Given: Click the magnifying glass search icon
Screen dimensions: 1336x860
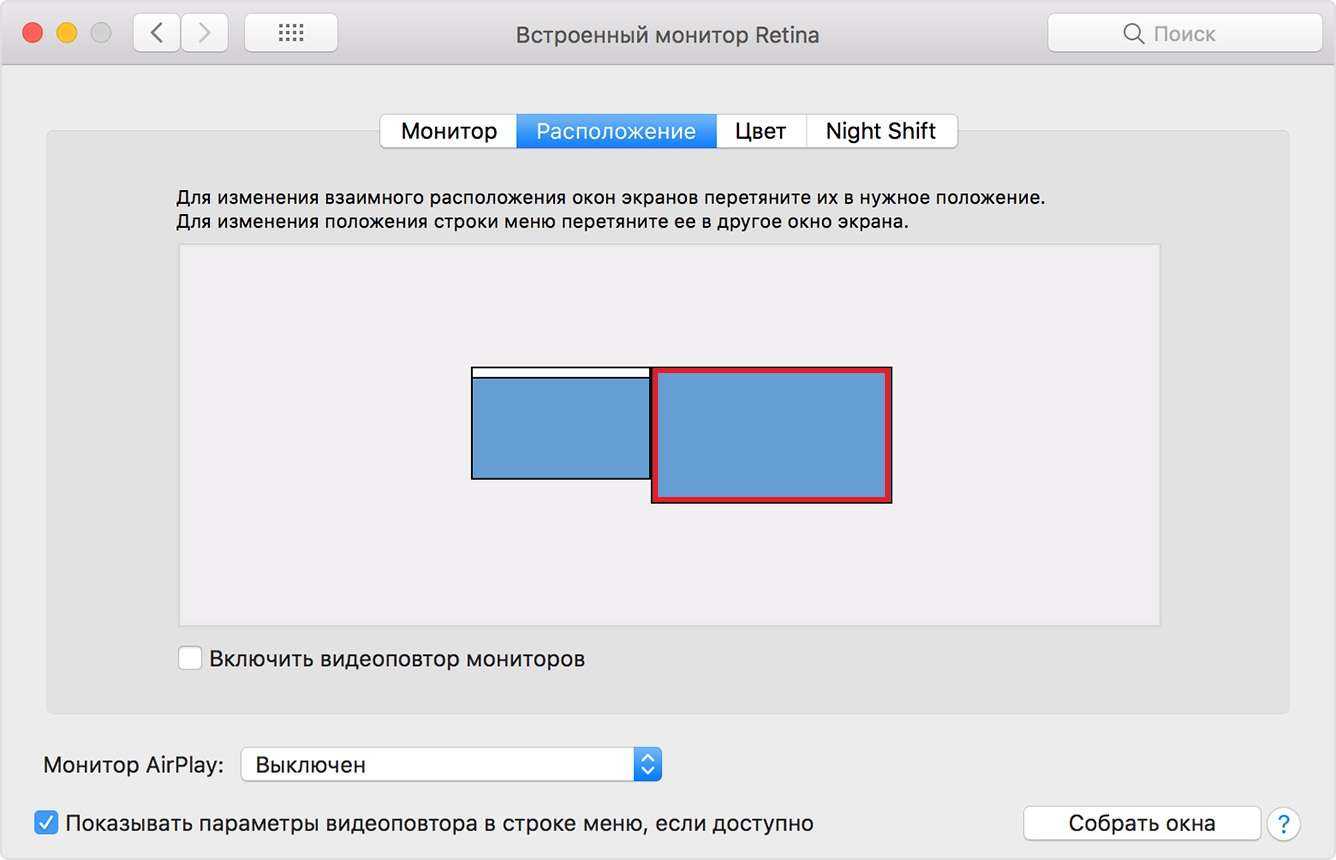Looking at the screenshot, I should click(1133, 34).
